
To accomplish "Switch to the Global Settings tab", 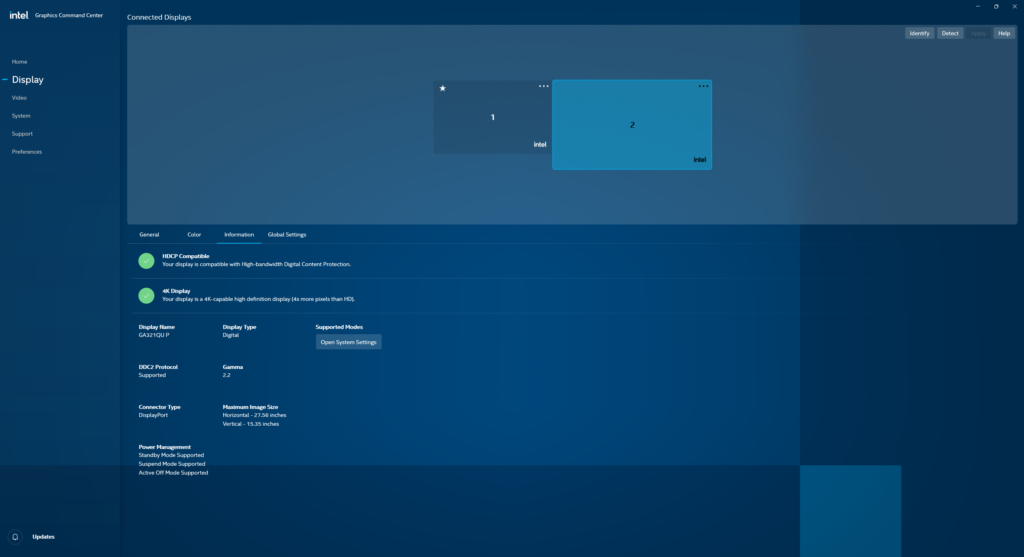I will (x=287, y=234).
